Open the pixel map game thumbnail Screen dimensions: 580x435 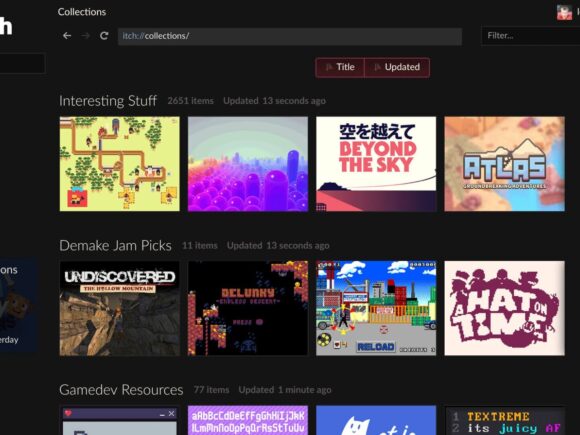coord(120,164)
